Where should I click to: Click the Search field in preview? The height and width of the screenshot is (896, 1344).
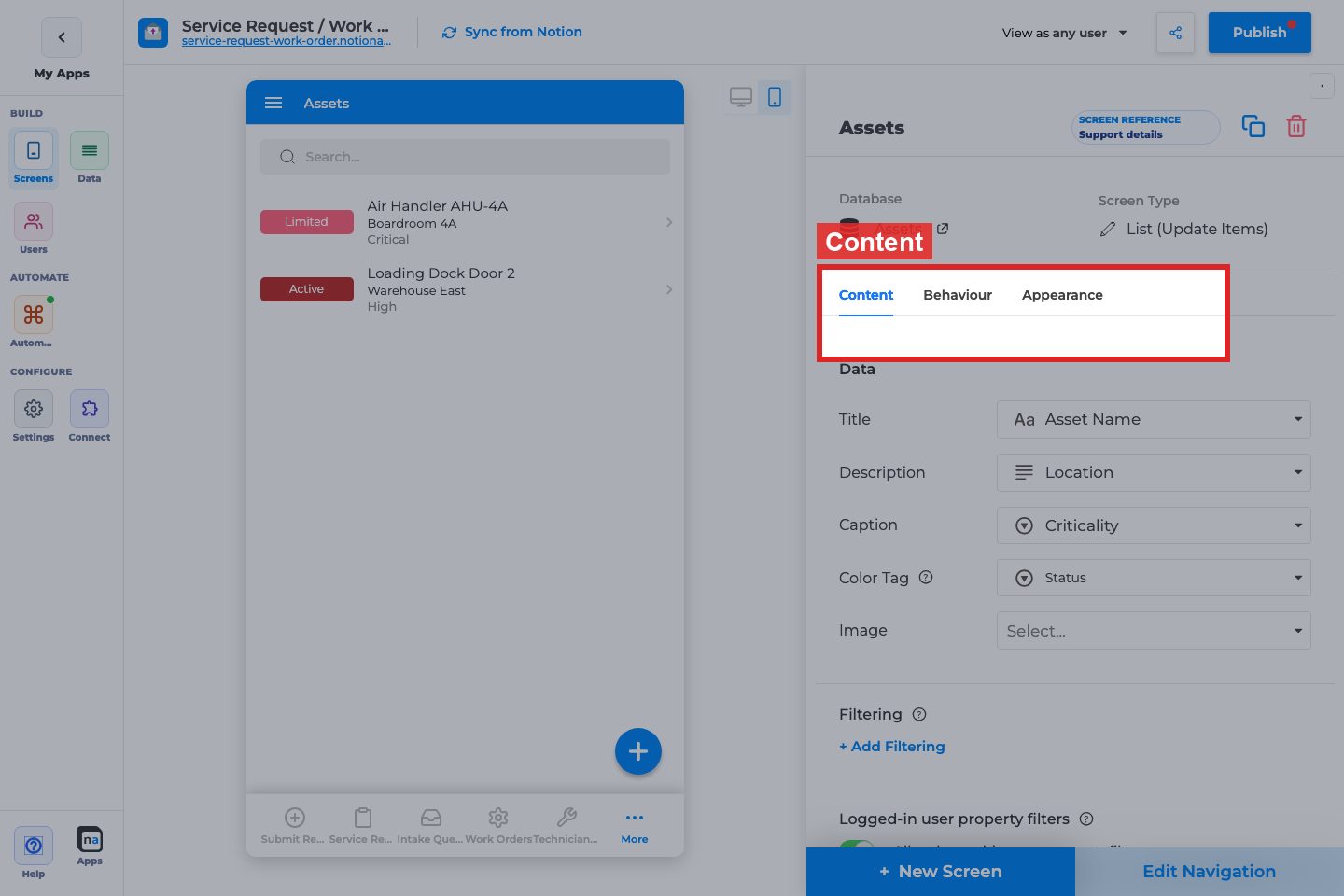pos(465,157)
